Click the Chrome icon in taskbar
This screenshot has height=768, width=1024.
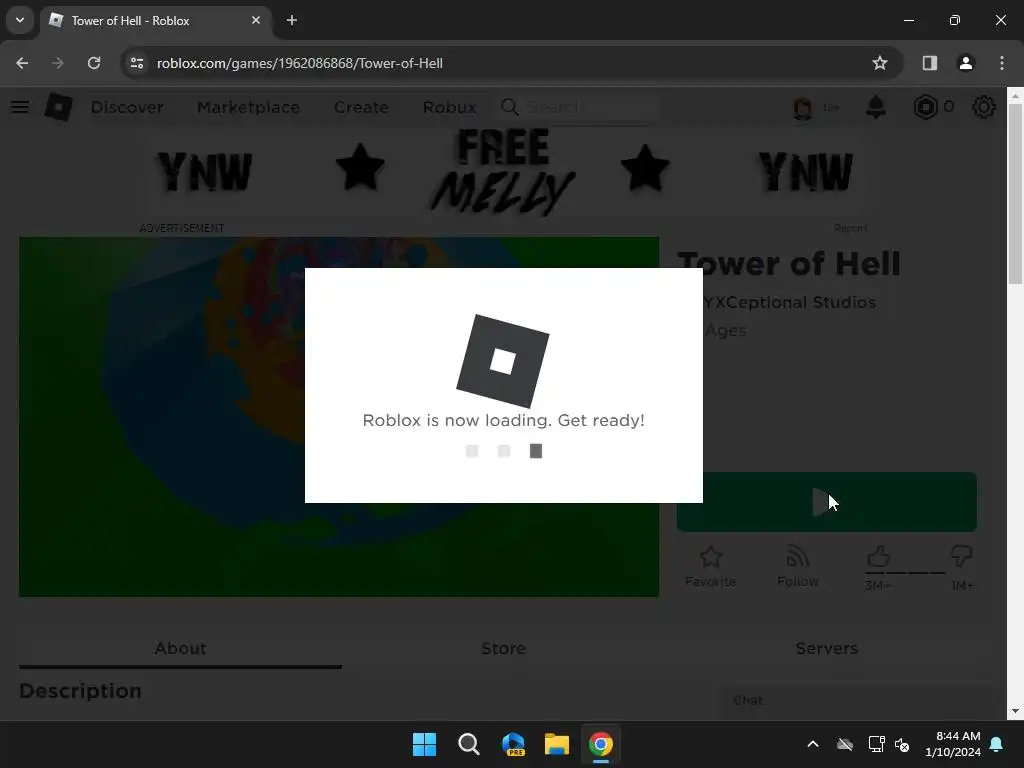601,744
